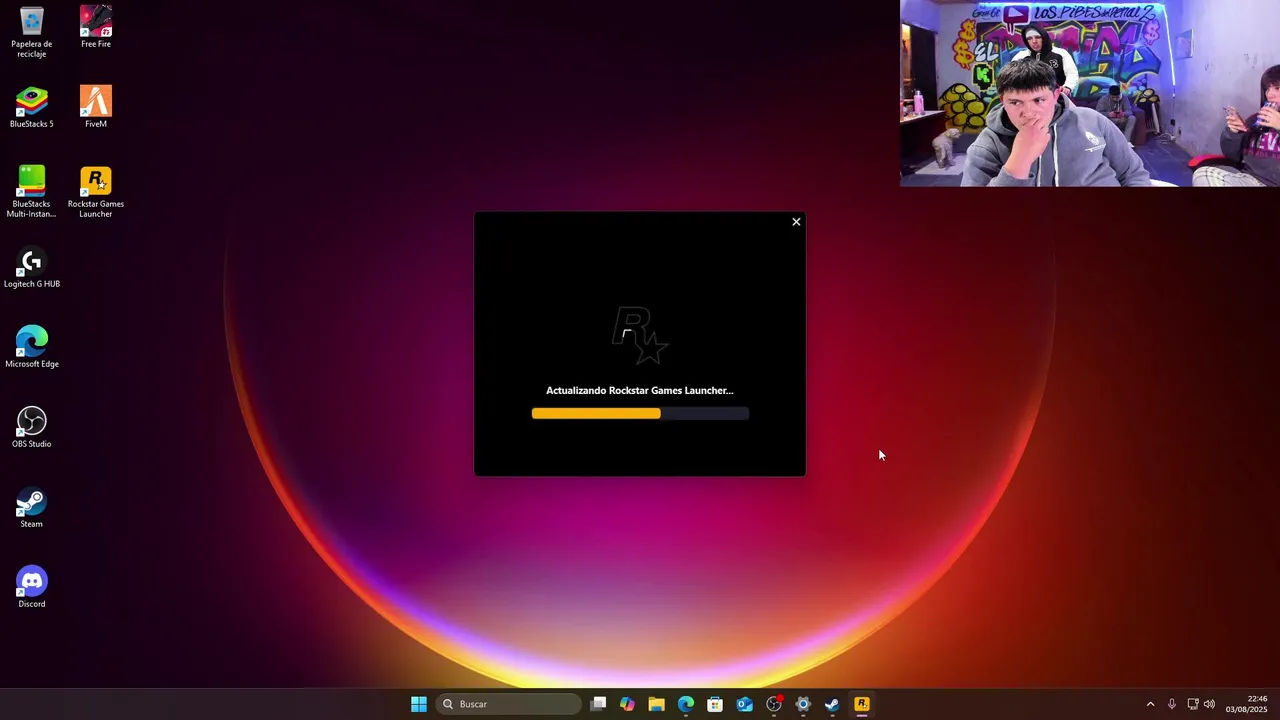Open network status in system tray
Viewport: 1280px width, 720px height.
[x=1193, y=704]
